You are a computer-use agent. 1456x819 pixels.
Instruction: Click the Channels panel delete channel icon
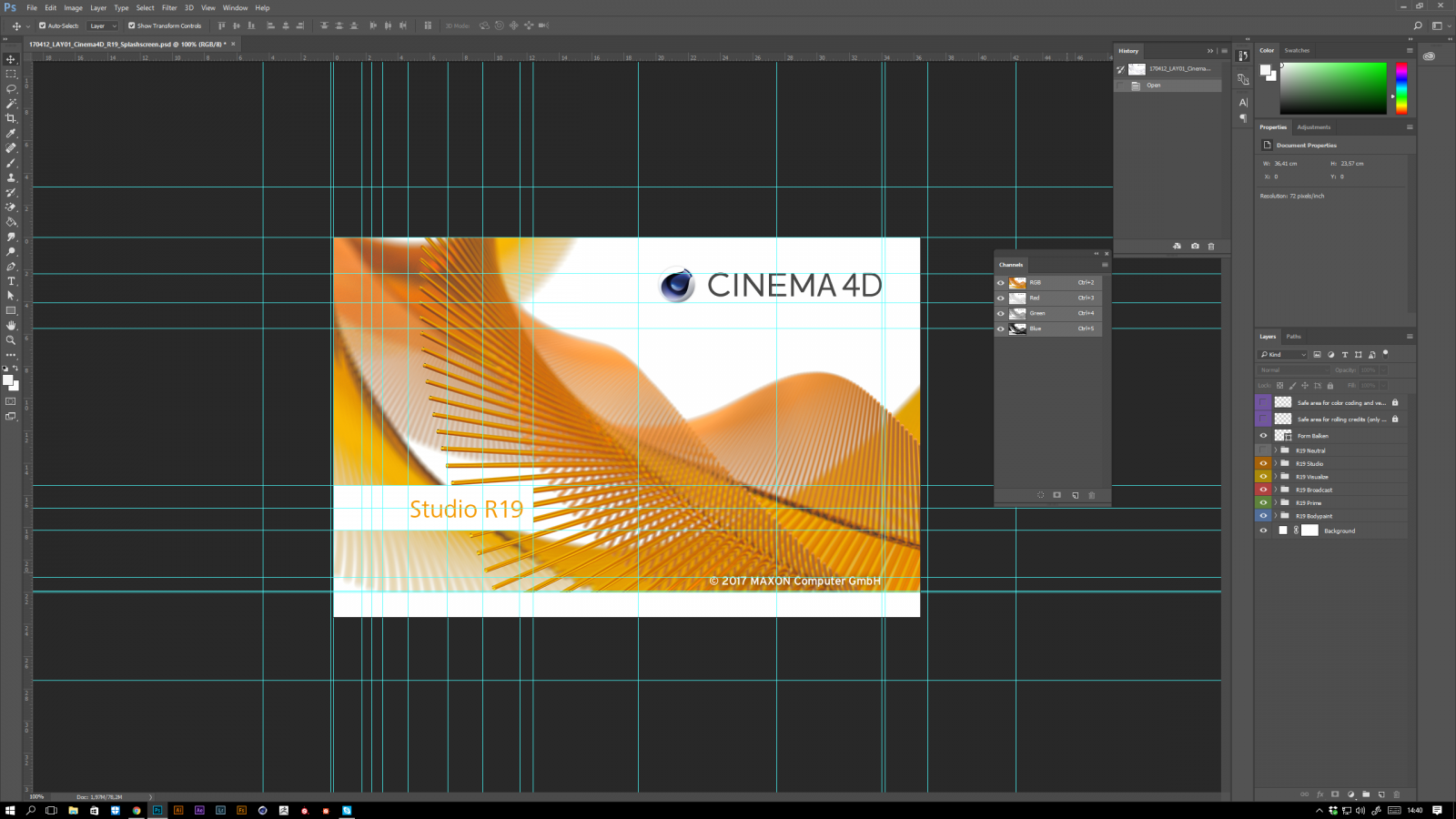tap(1092, 495)
